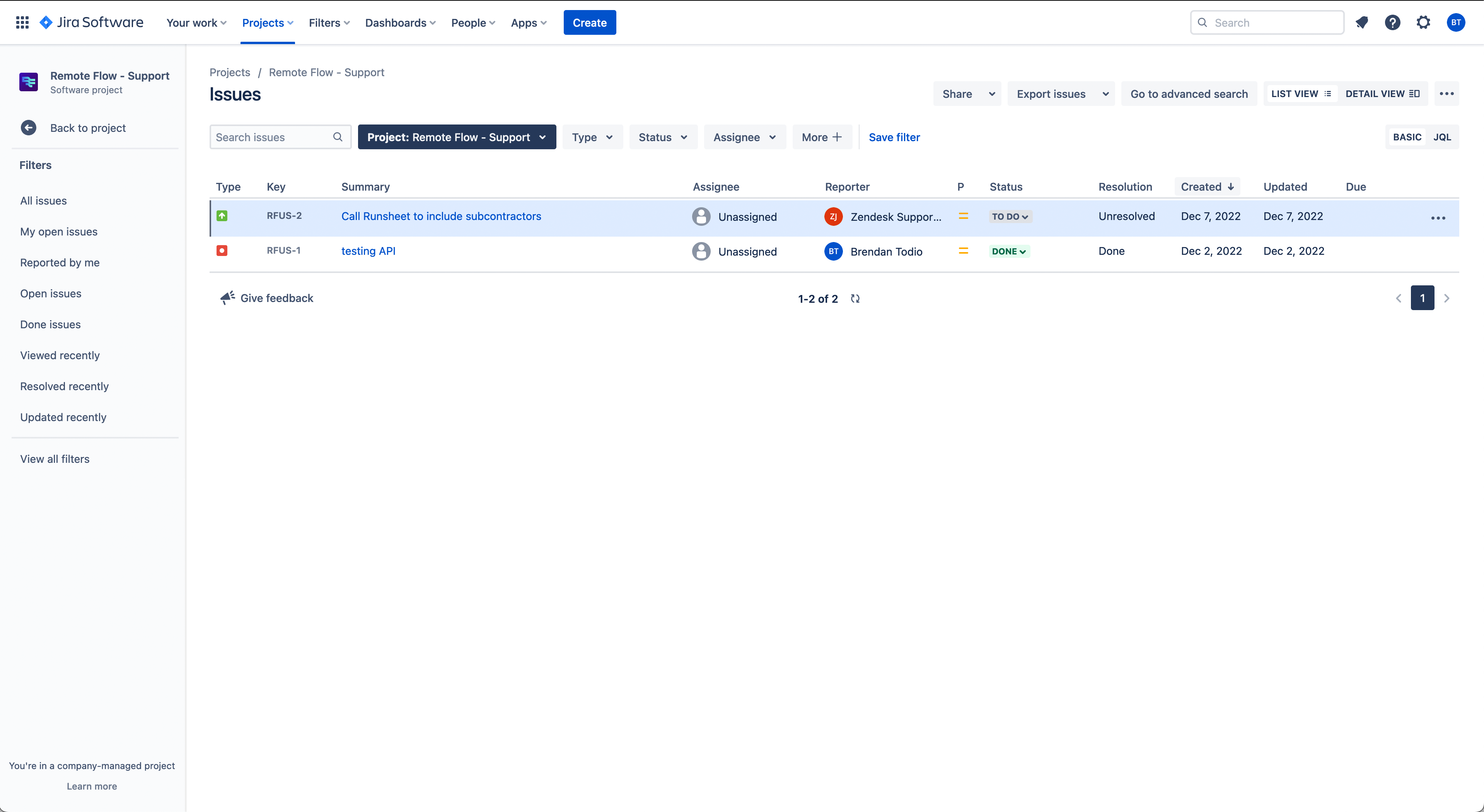
Task: Select Done issues filter in sidebar
Action: pyautogui.click(x=50, y=324)
